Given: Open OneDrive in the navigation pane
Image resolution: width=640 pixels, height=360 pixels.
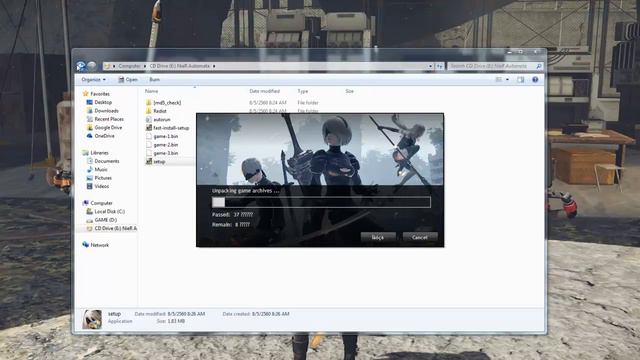Looking at the screenshot, I should click(x=100, y=136).
